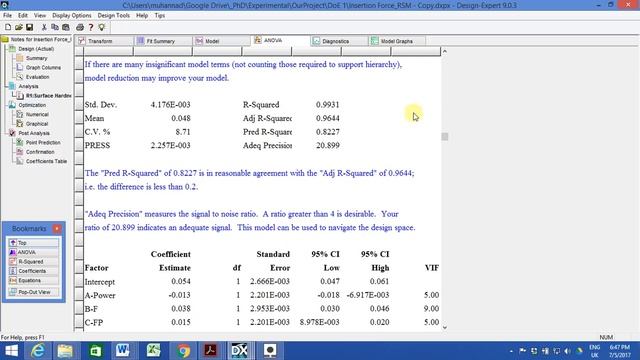Viewport: 640px width, 360px height.
Task: Open Graphical optimization node
Action: (37, 124)
